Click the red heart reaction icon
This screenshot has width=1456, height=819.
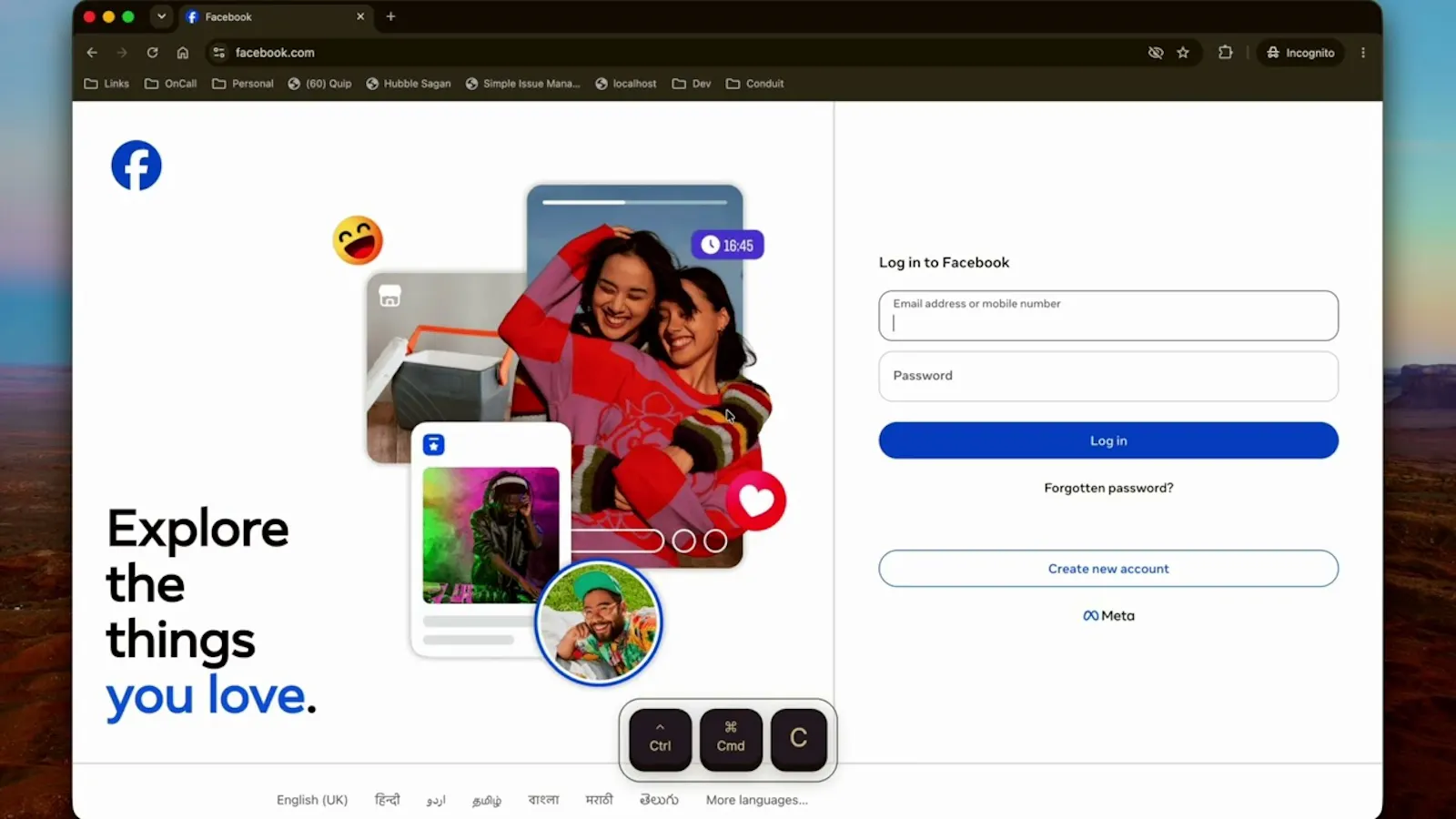click(756, 500)
